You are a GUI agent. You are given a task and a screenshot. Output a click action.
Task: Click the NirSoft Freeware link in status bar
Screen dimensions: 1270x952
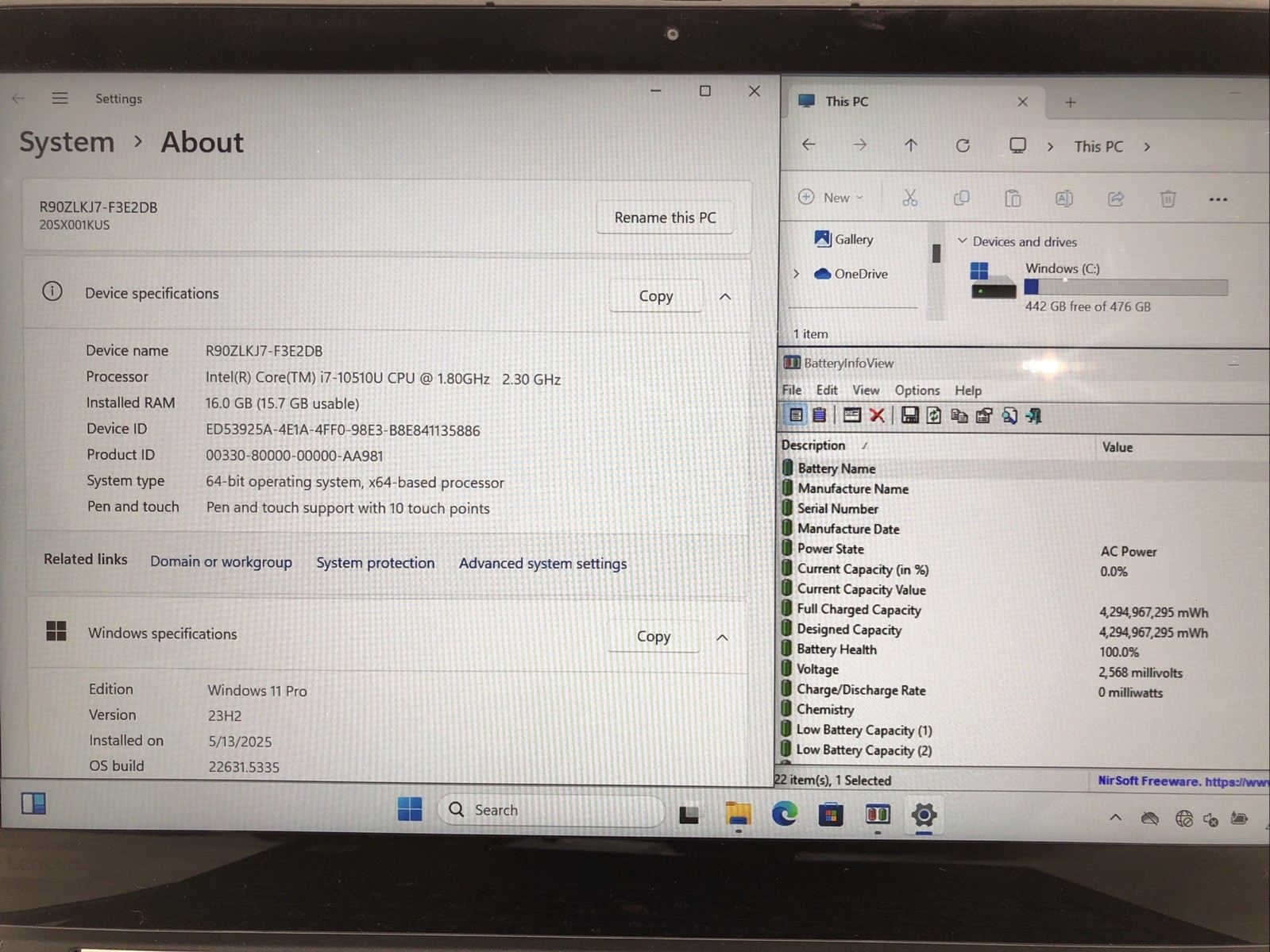click(x=1183, y=781)
